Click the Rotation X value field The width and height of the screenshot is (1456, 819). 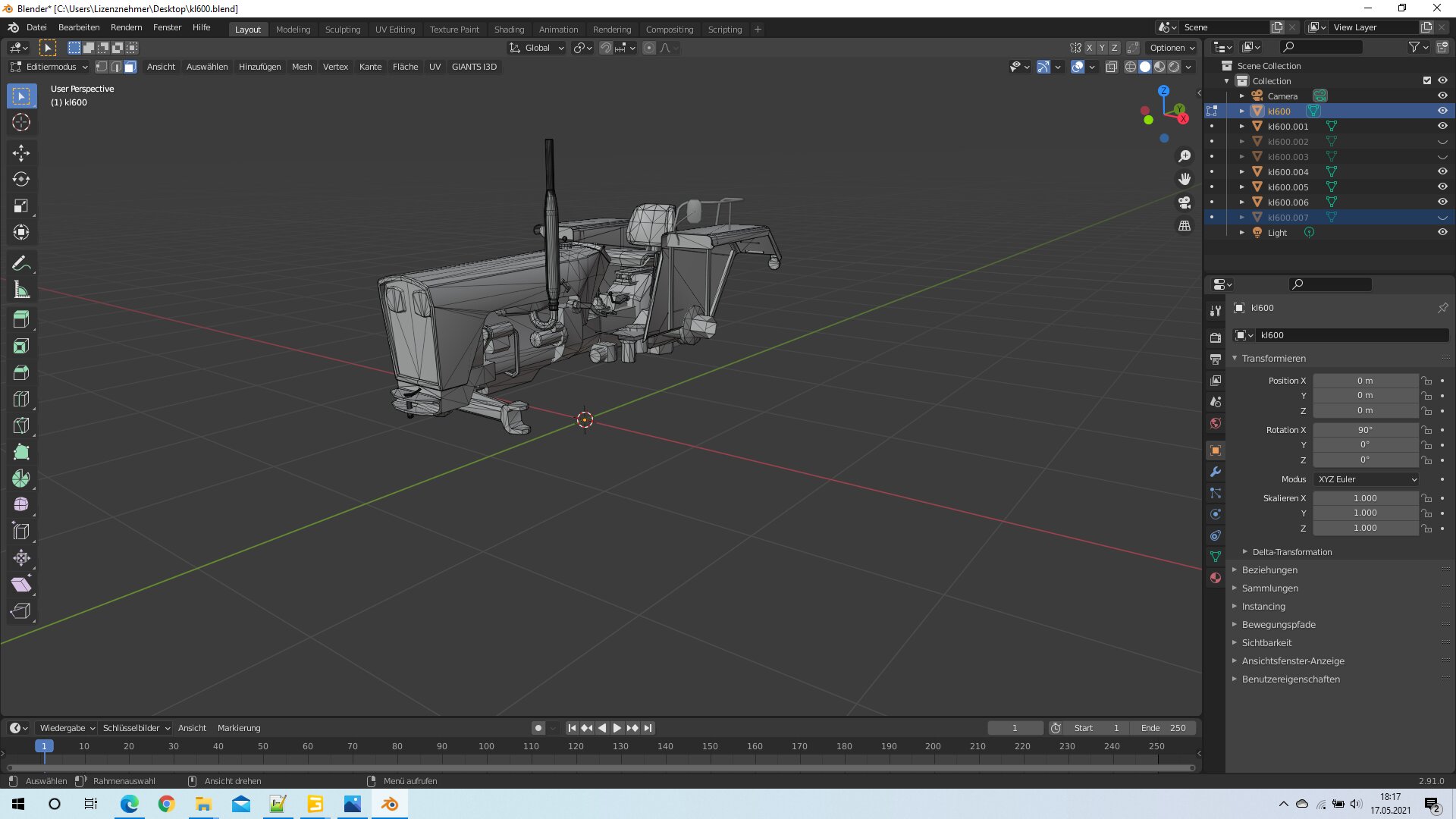tap(1365, 430)
